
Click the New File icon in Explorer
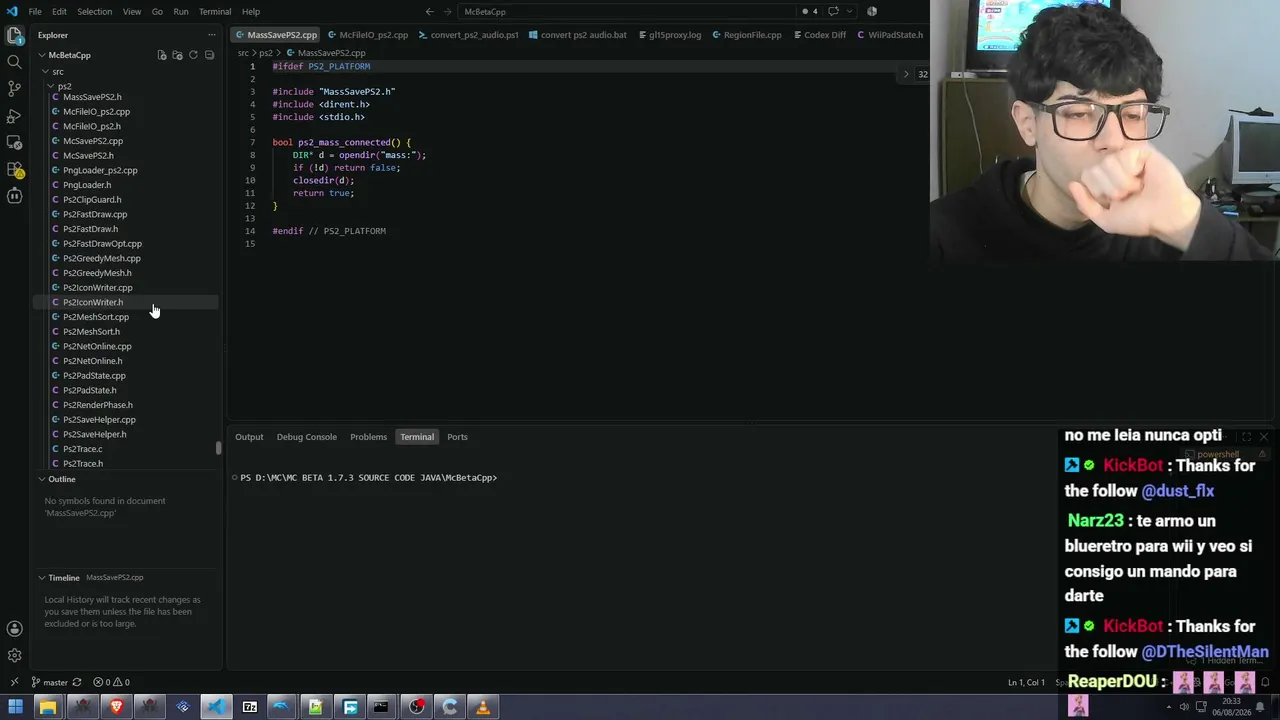[162, 55]
